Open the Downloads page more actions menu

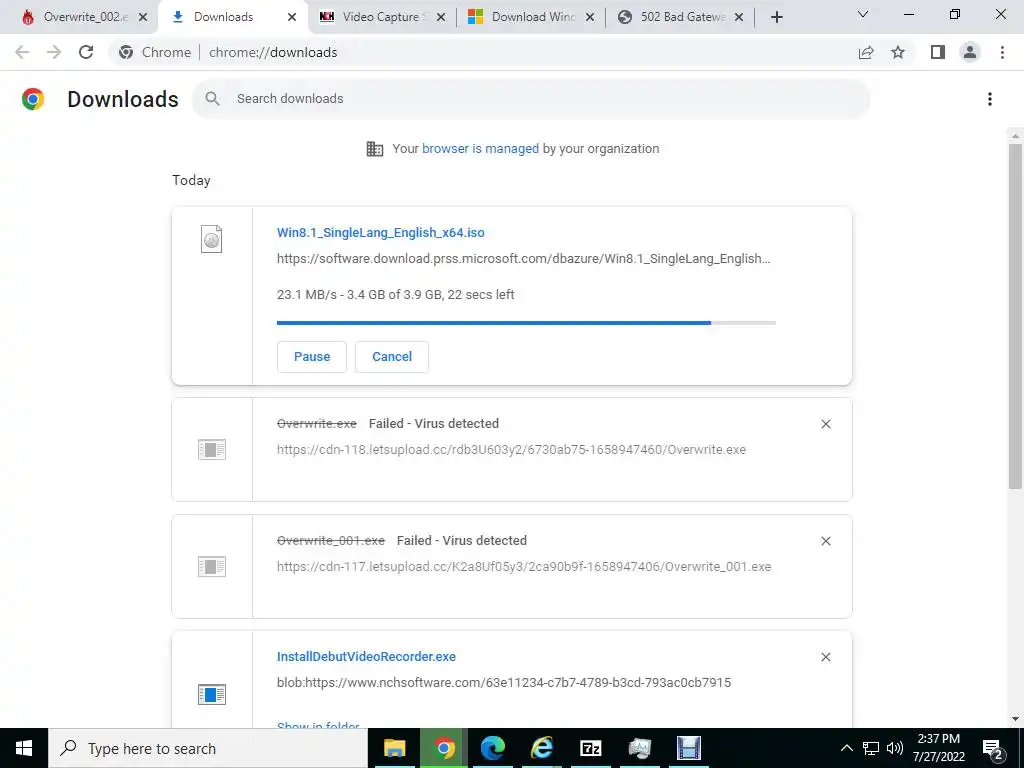click(x=990, y=99)
